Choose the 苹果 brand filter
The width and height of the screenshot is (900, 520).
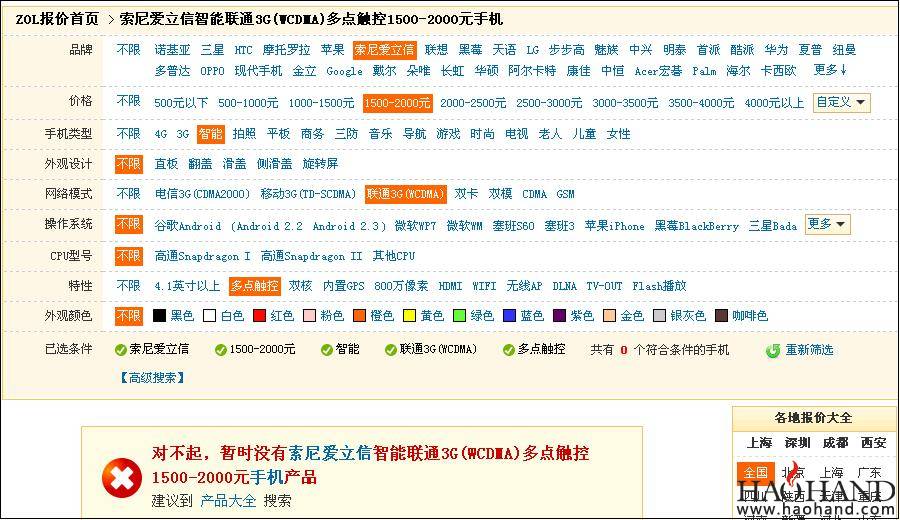(332, 50)
